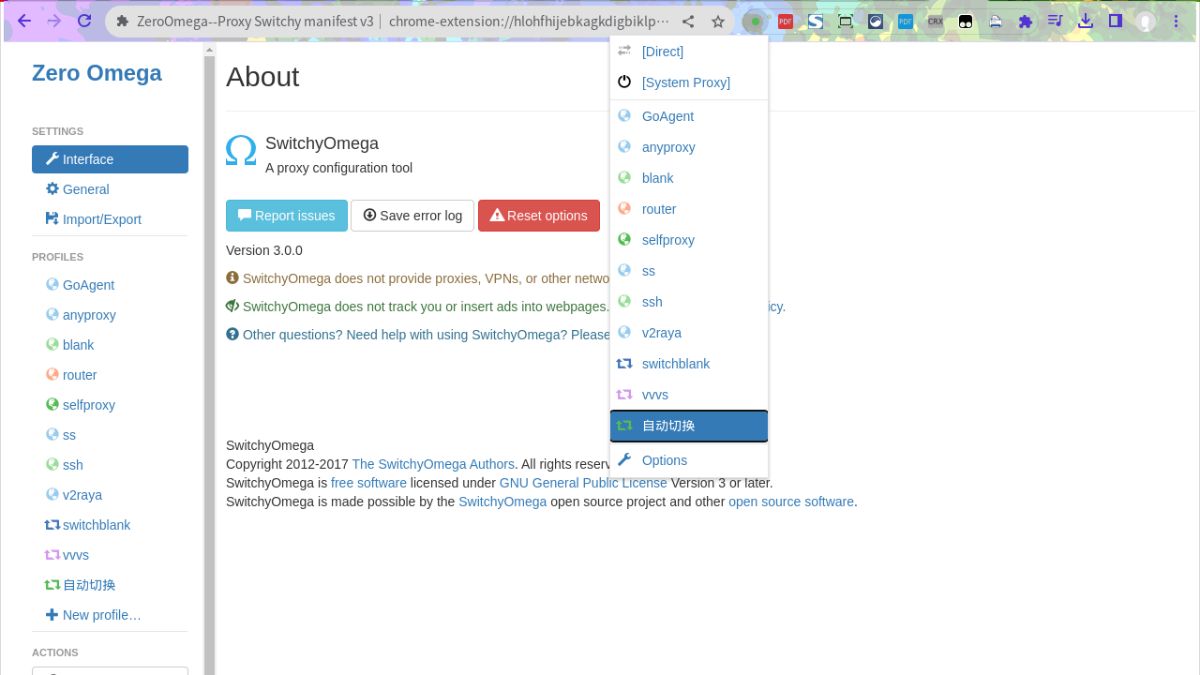Screen dimensions: 1200x675
Task: Choose v2raya in the popup menu
Action: pyautogui.click(x=689, y=333)
